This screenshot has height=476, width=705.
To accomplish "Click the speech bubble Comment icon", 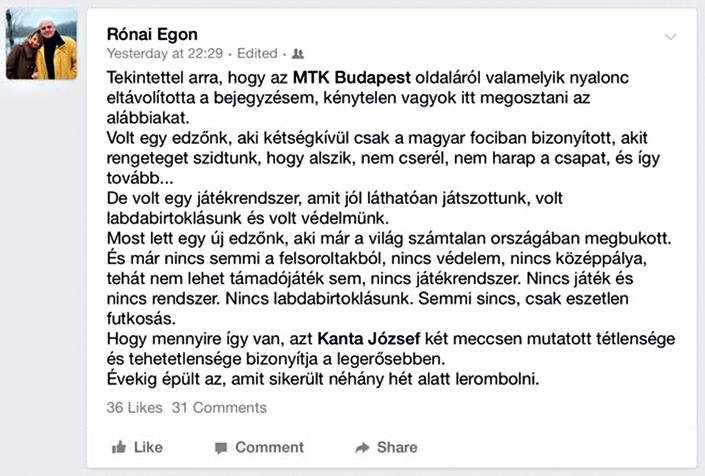I will pyautogui.click(x=221, y=448).
